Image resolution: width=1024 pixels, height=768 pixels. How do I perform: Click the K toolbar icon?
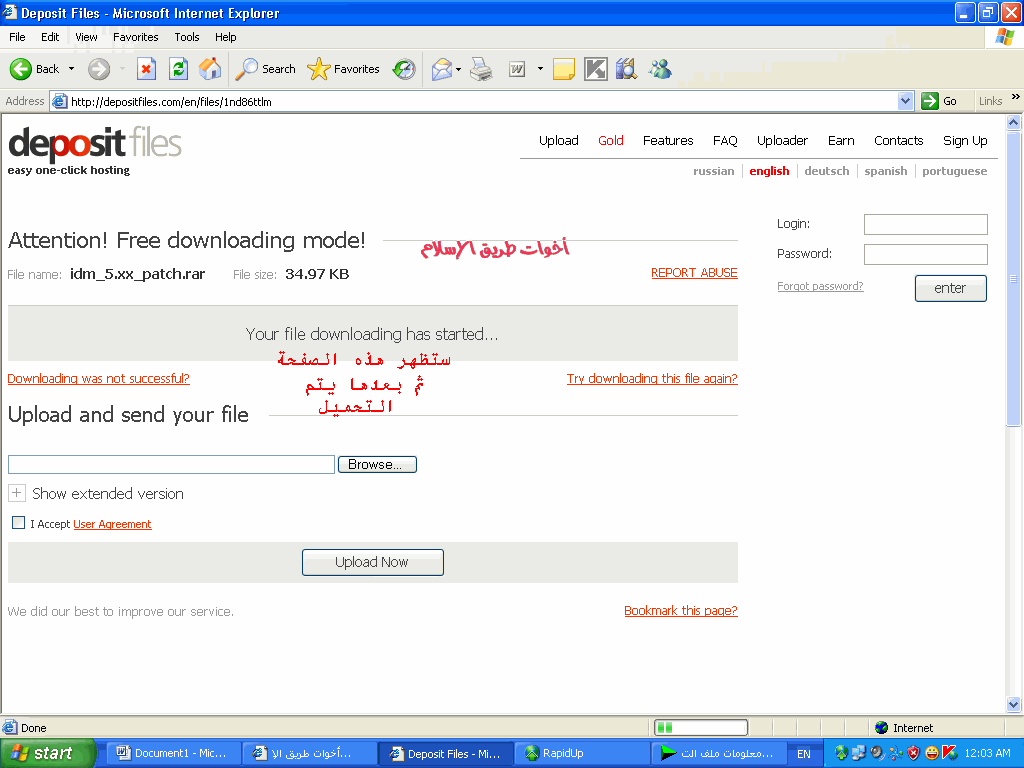596,69
